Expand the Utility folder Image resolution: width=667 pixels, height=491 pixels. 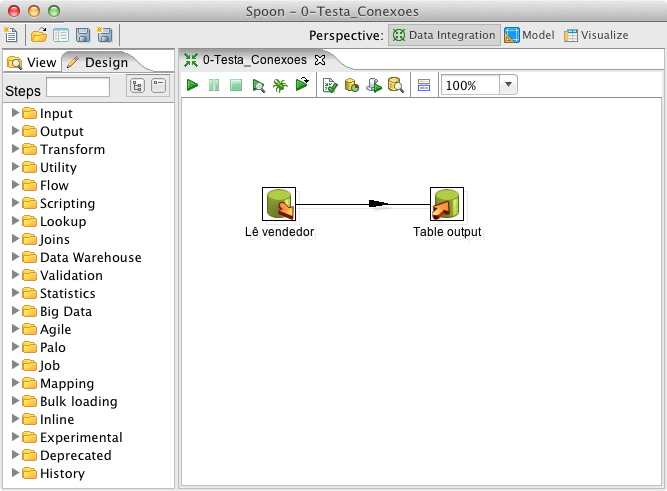15,167
